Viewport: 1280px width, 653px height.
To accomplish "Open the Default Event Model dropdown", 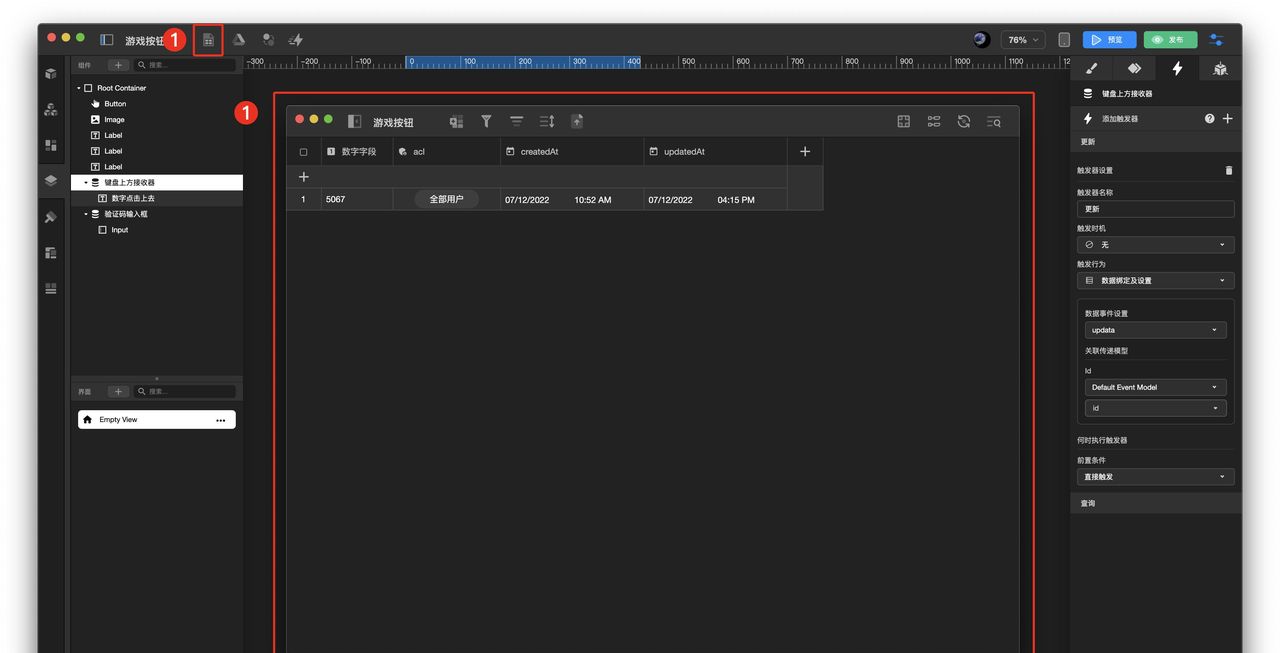I will pos(1156,387).
